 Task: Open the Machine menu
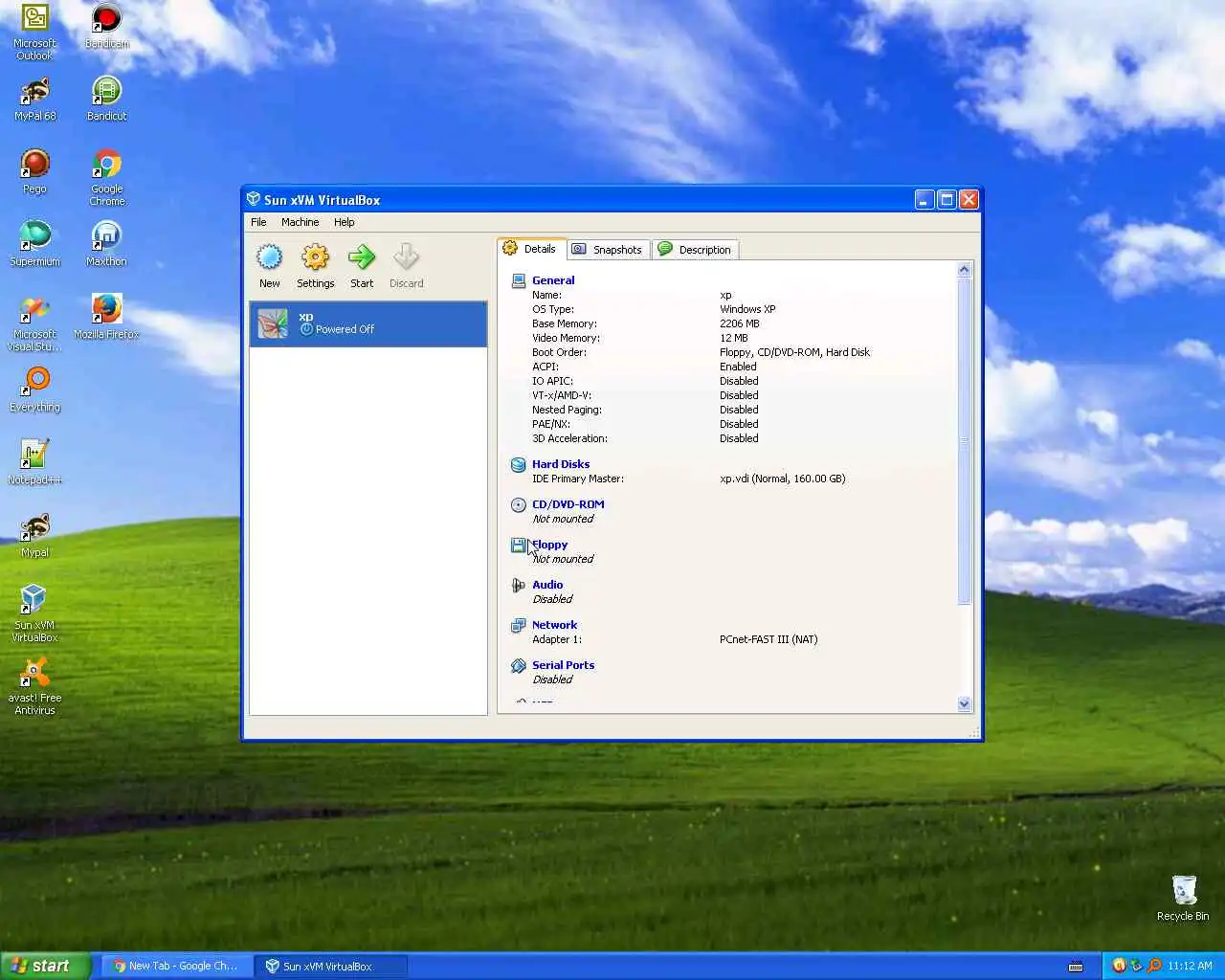[301, 222]
